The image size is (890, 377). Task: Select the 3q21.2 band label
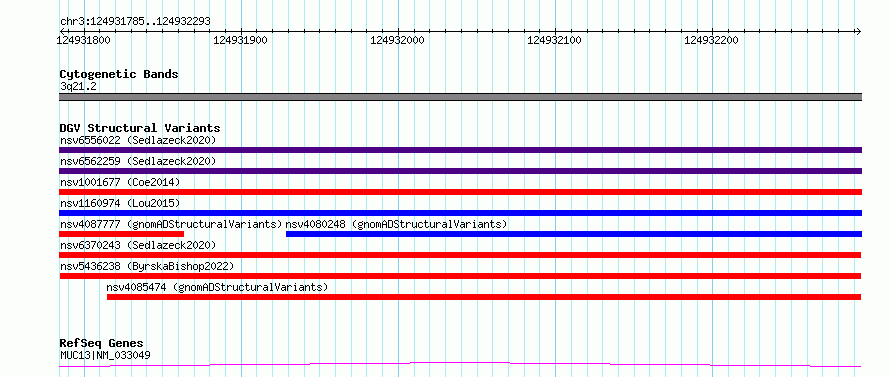(x=78, y=86)
